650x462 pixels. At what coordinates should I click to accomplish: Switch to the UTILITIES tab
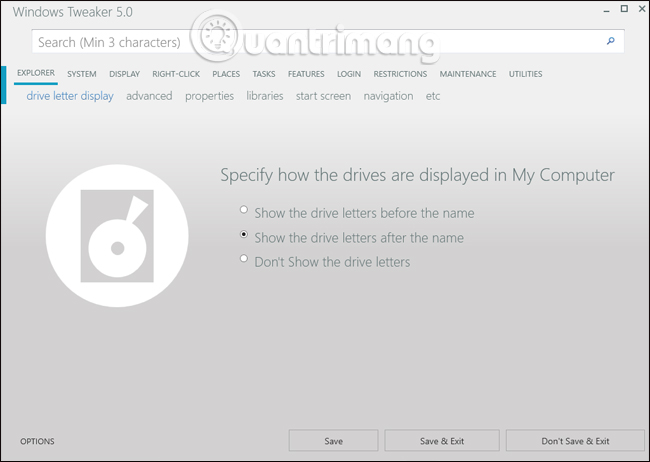525,74
